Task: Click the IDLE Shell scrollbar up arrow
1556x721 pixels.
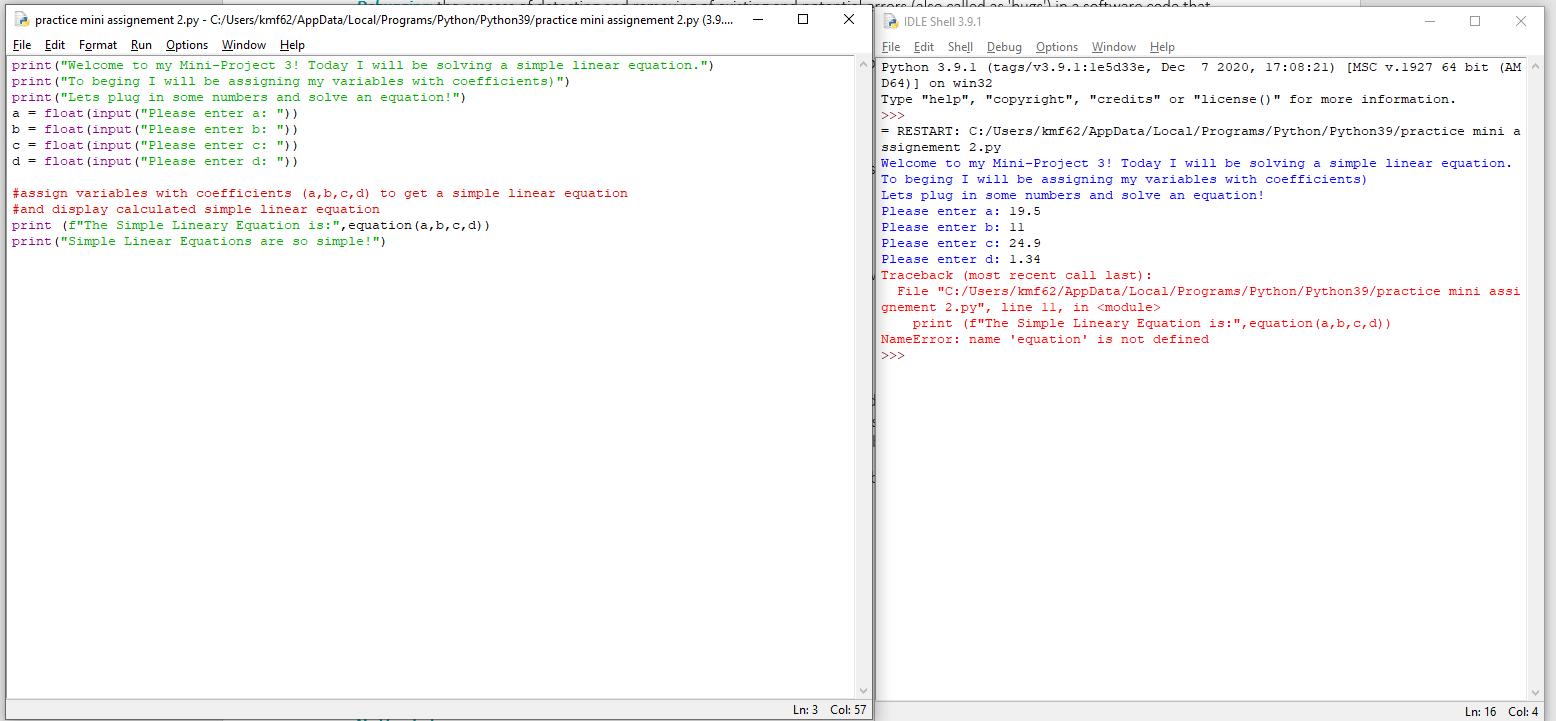Action: [x=1536, y=67]
